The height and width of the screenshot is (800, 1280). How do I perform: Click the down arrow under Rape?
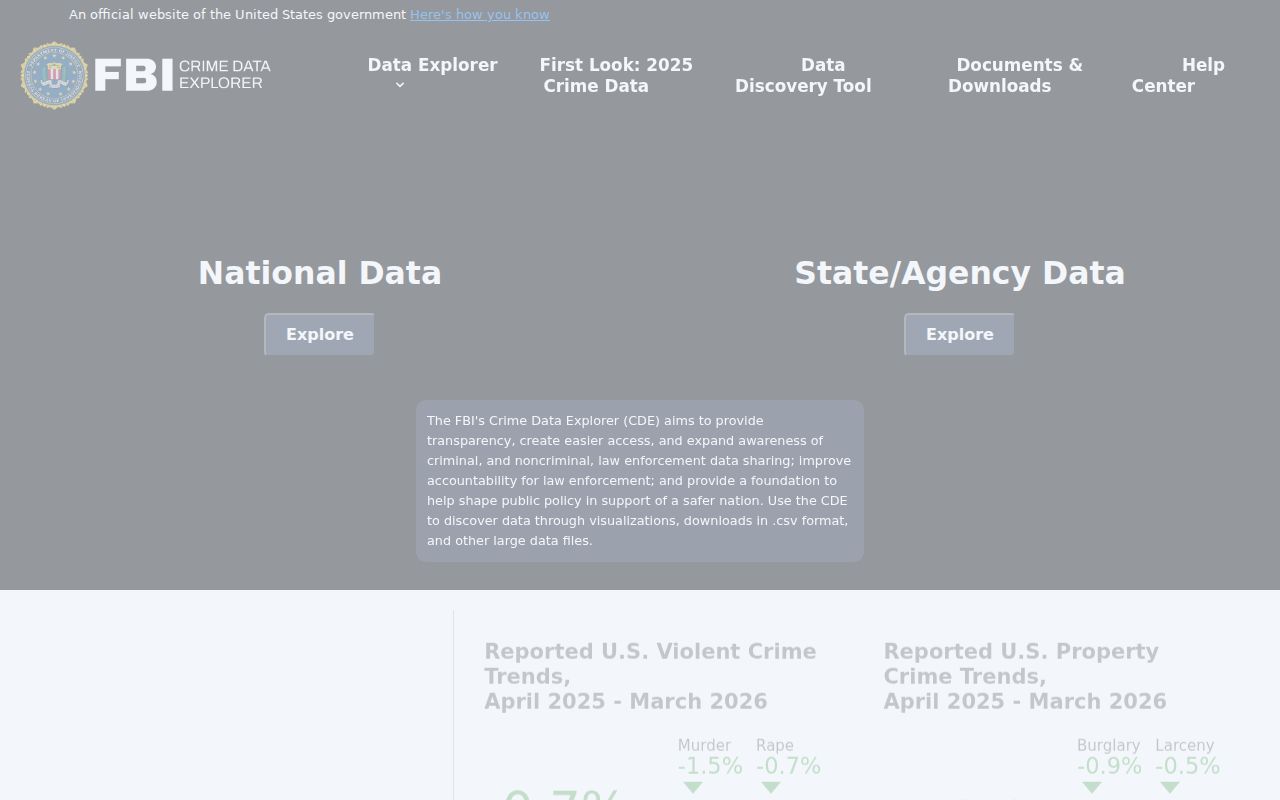[770, 788]
